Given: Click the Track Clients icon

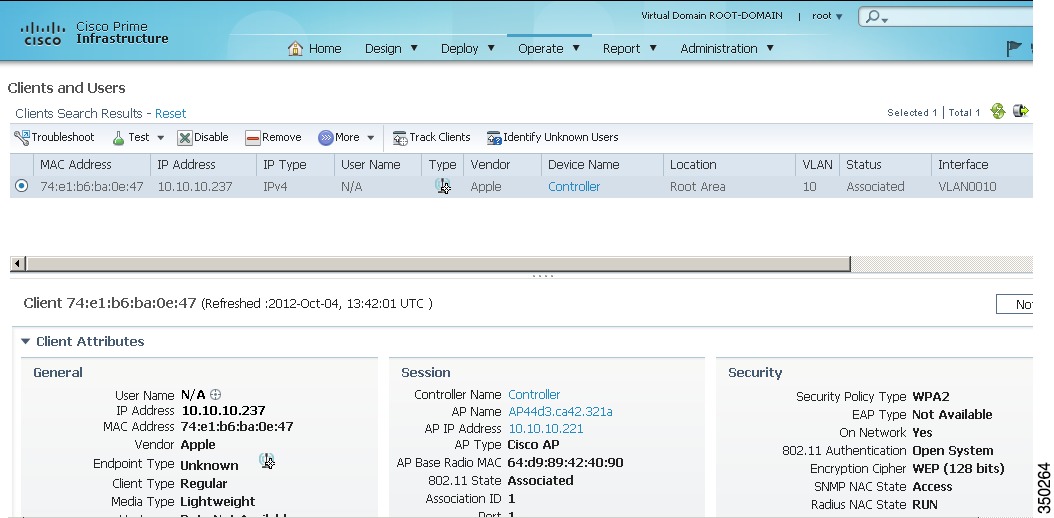Looking at the screenshot, I should tap(400, 138).
